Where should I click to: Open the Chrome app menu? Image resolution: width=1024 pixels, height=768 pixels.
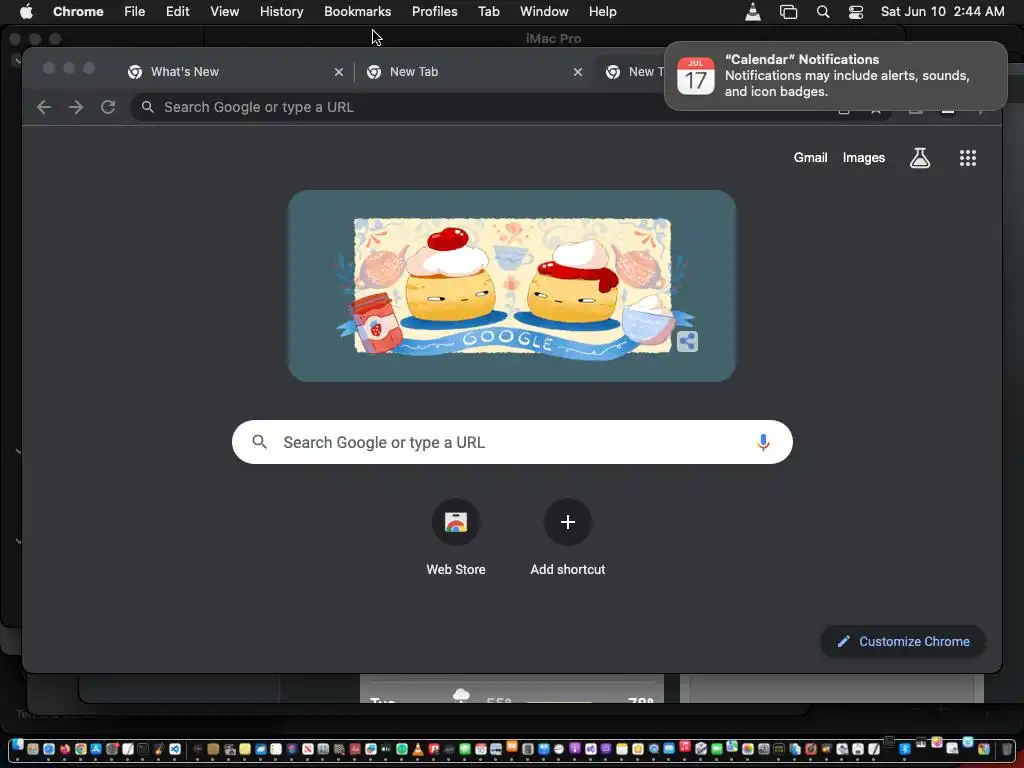tap(78, 11)
